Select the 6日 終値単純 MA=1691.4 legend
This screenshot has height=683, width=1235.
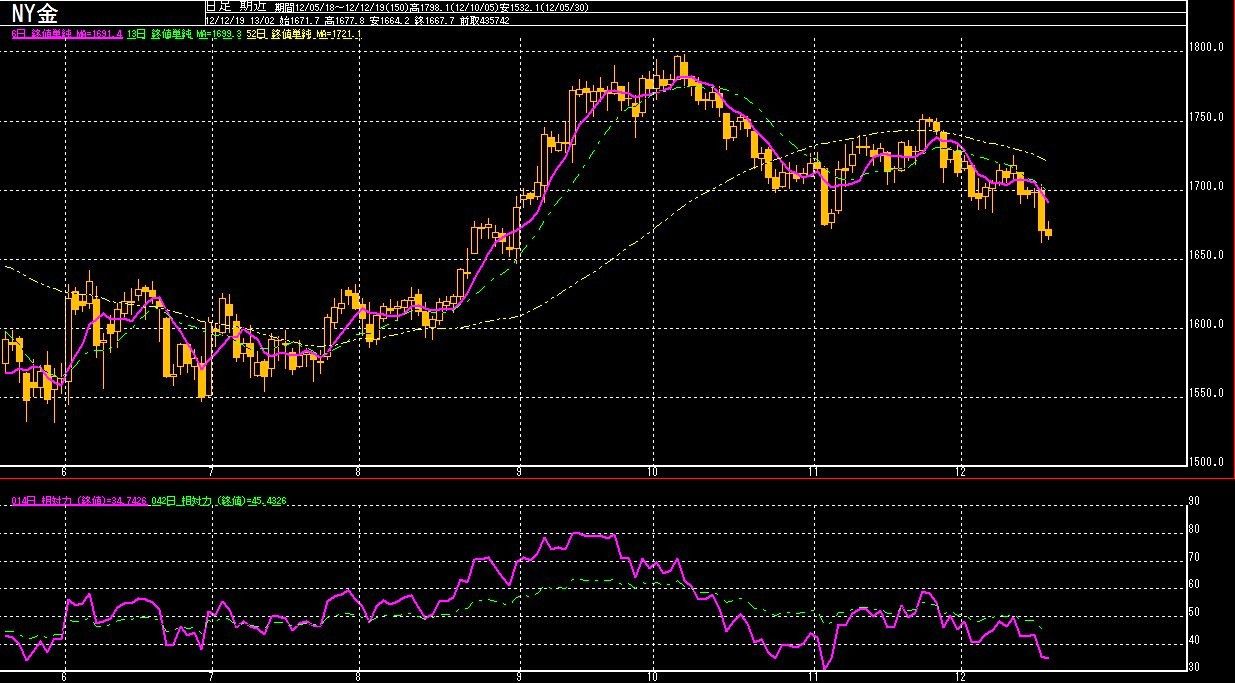point(65,34)
